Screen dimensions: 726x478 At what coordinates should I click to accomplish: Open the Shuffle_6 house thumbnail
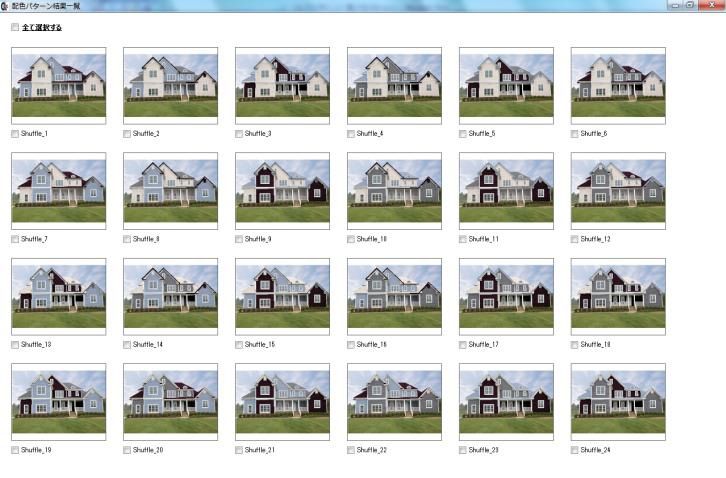619,86
